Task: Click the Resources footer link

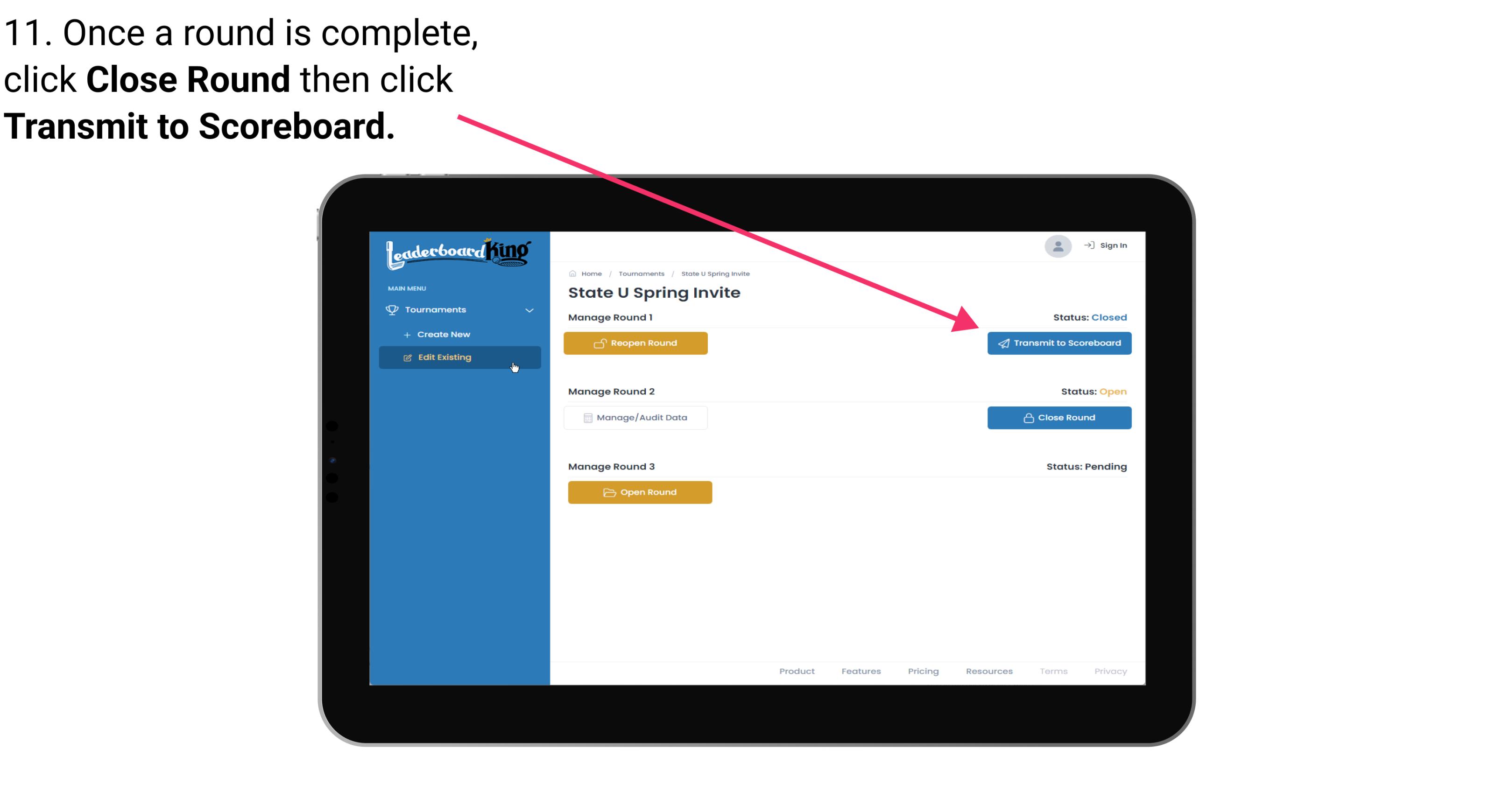Action: coord(989,671)
